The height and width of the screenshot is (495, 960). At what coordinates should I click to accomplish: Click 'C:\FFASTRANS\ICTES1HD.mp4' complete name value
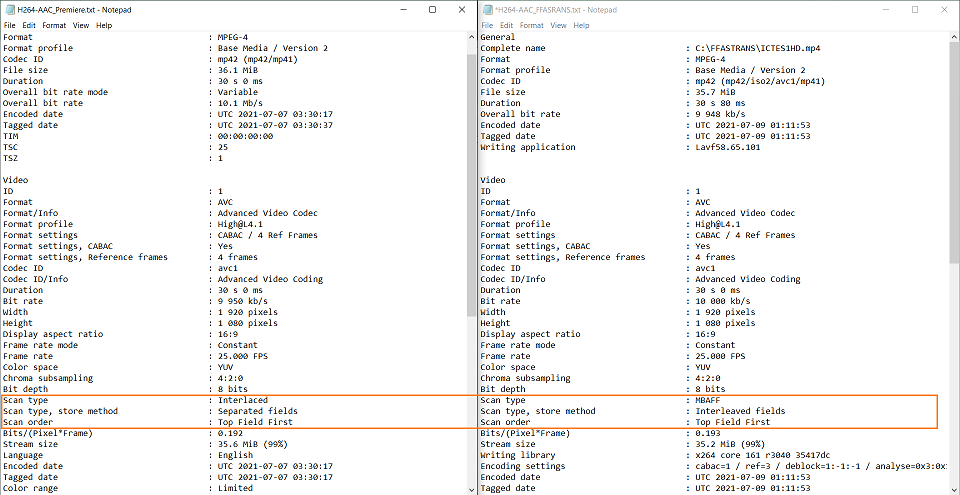tap(758, 48)
